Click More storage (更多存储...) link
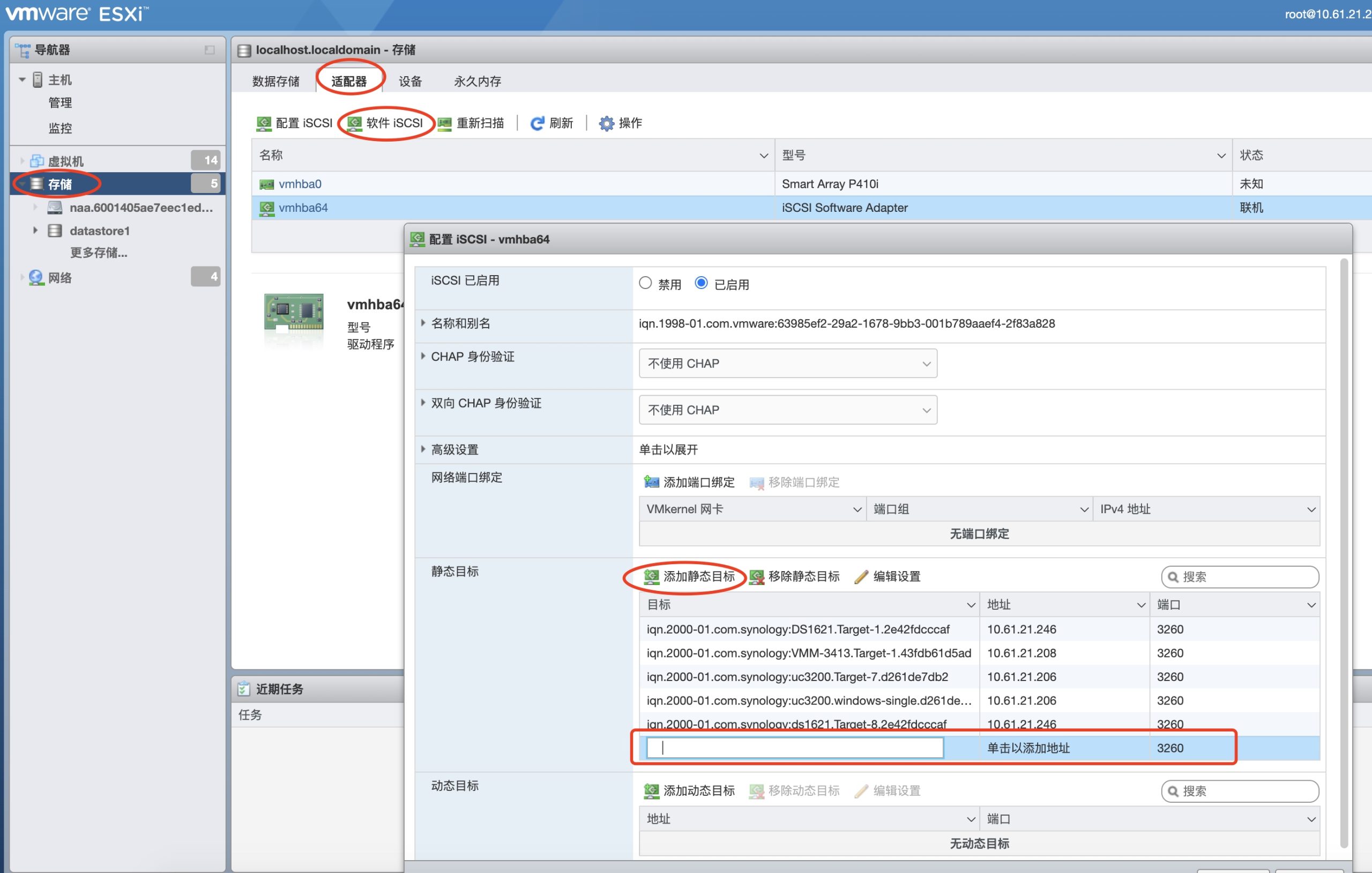The height and width of the screenshot is (873, 1372). coord(99,253)
